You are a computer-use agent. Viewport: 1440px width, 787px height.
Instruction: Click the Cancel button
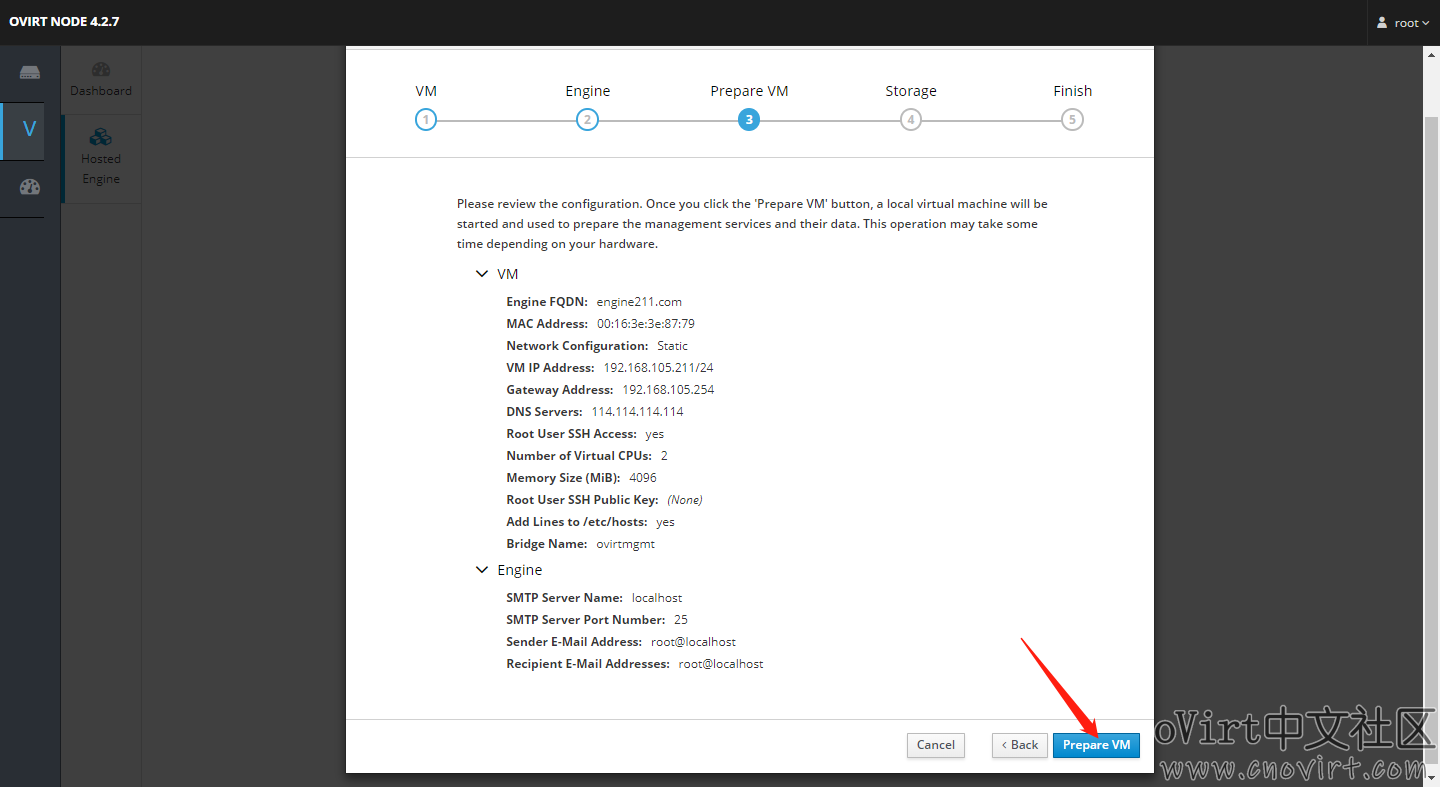pos(936,745)
